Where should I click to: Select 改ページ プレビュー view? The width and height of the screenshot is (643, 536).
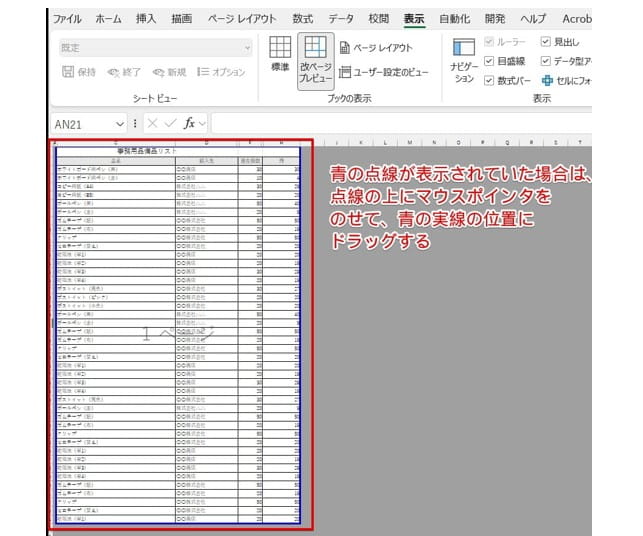(316, 60)
